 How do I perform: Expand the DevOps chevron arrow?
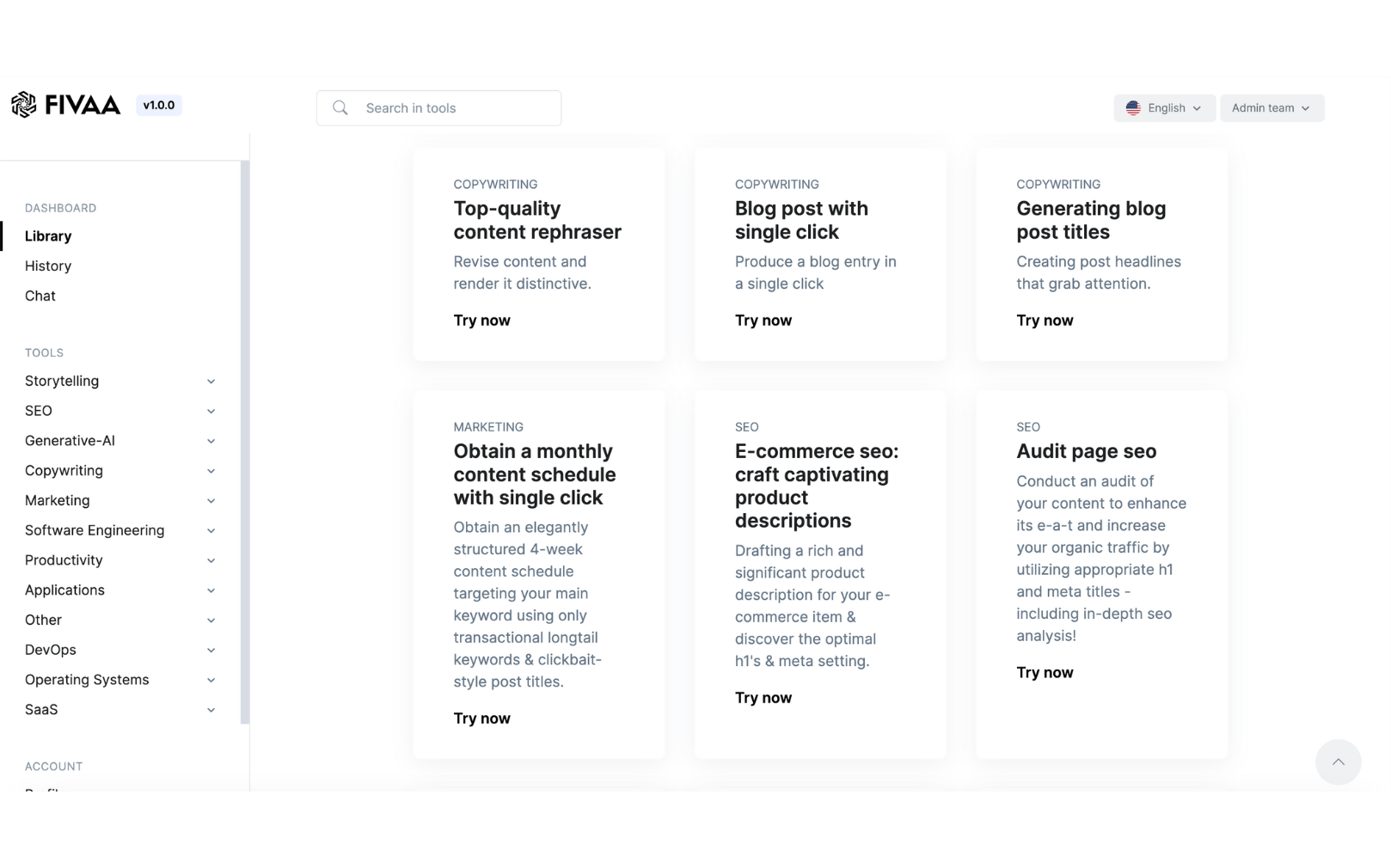(211, 650)
